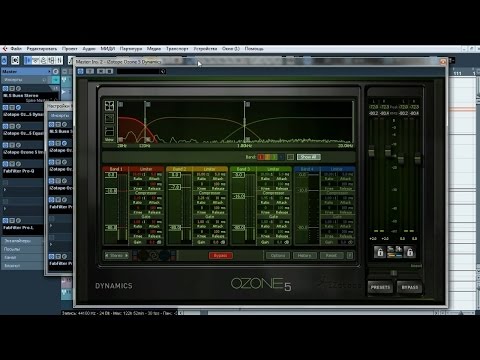This screenshot has height=360, width=480.
Task: Click the Write automation button in plugin header
Action: [x=109, y=71]
